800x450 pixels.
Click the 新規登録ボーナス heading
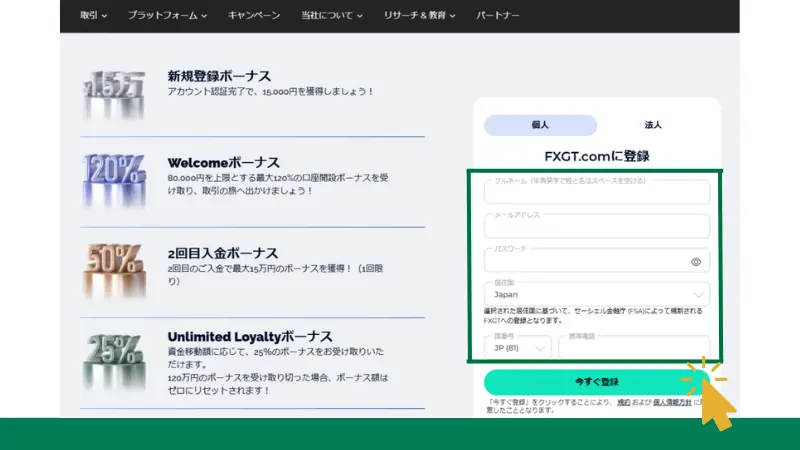tap(219, 76)
